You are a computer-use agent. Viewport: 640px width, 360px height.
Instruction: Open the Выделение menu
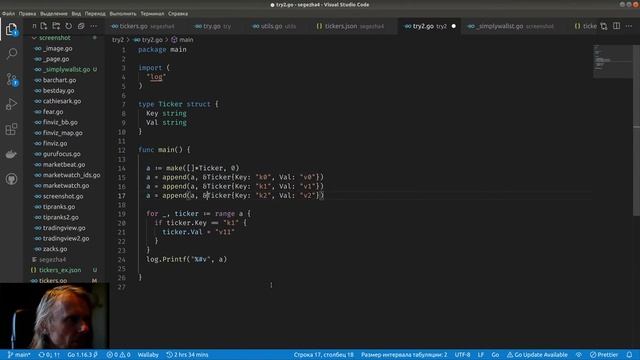point(54,13)
